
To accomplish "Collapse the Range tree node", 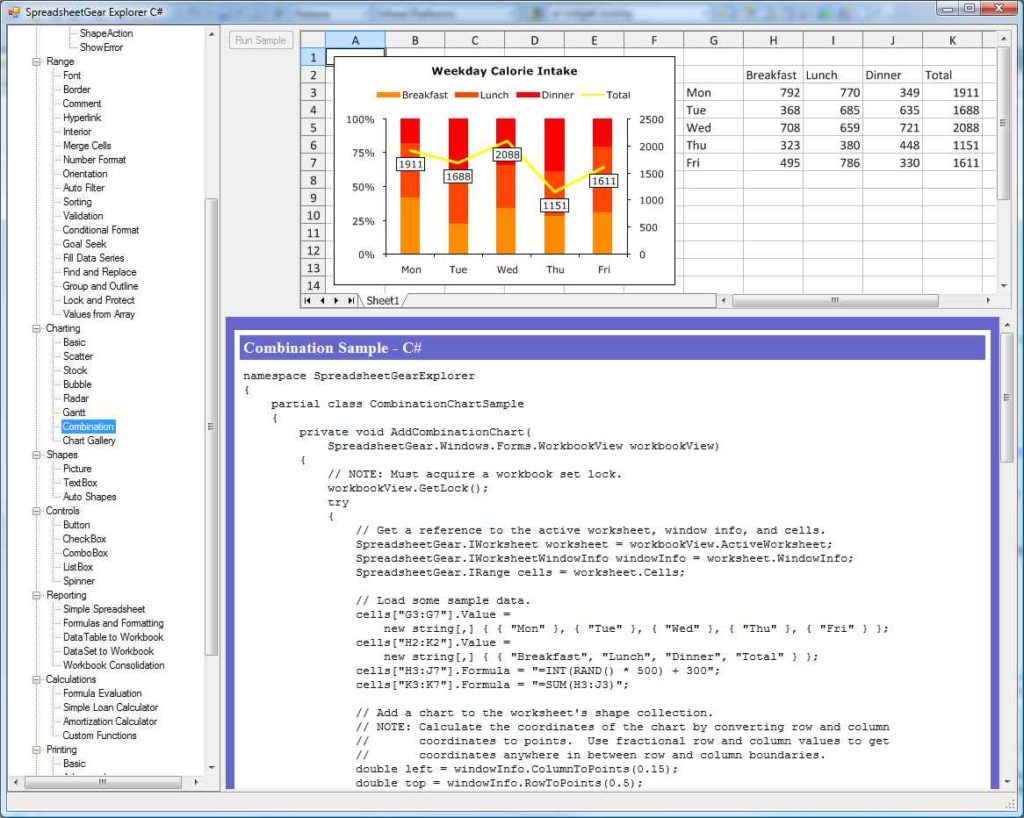I will point(37,62).
